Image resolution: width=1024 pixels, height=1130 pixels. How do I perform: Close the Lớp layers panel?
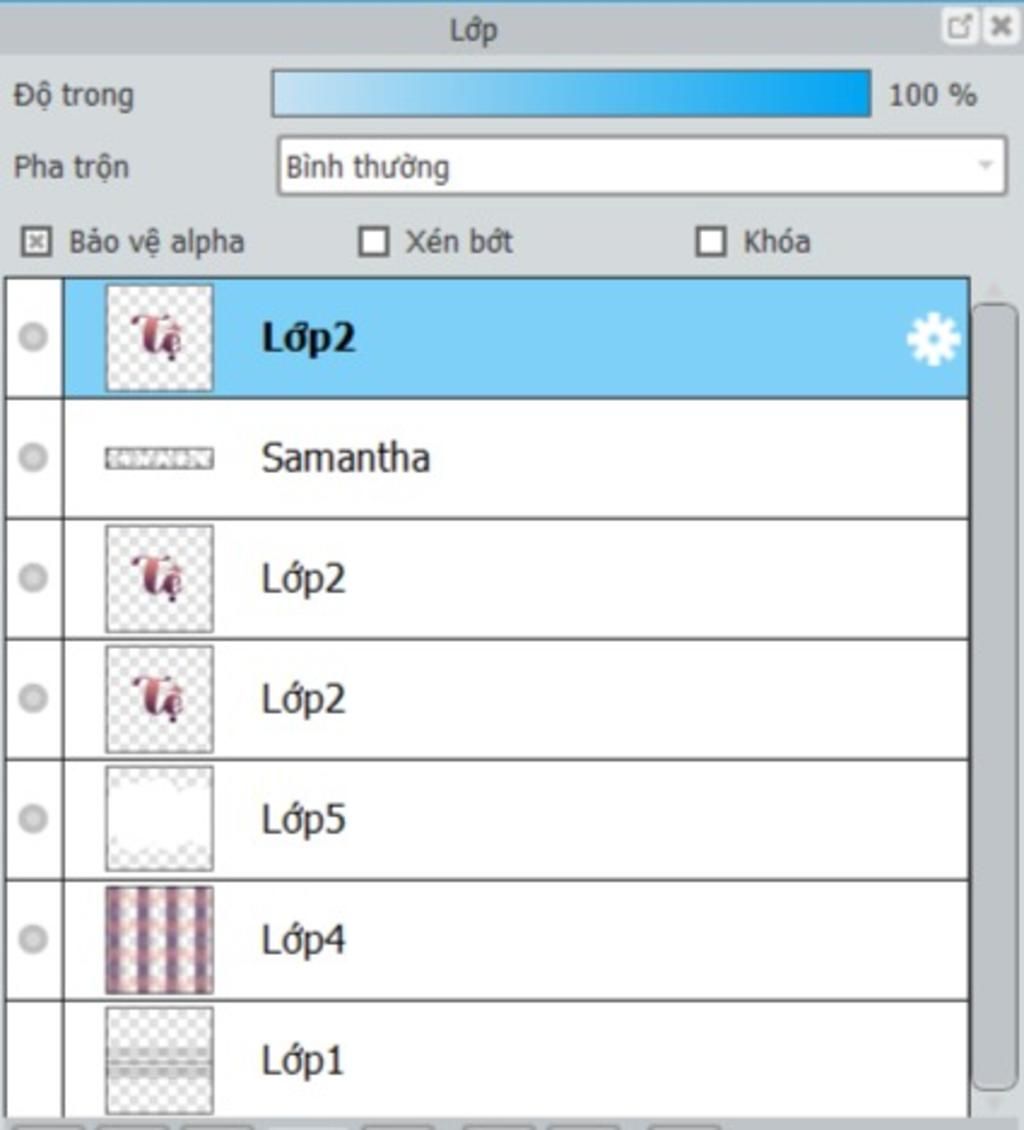pos(1002,27)
